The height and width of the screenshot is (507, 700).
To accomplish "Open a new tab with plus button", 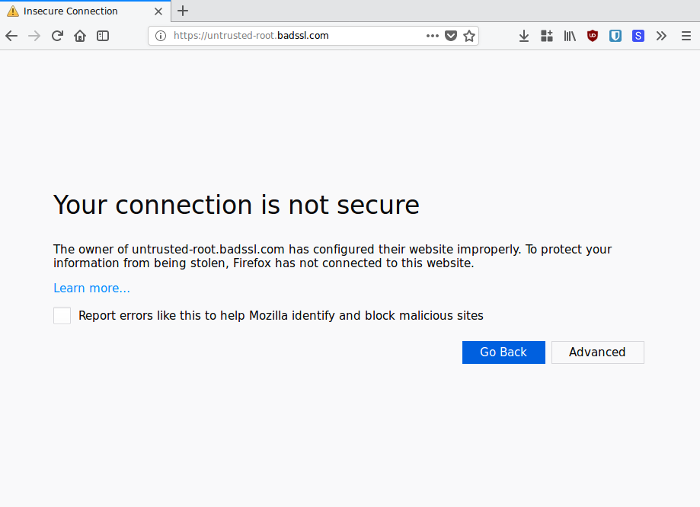I will pos(183,11).
